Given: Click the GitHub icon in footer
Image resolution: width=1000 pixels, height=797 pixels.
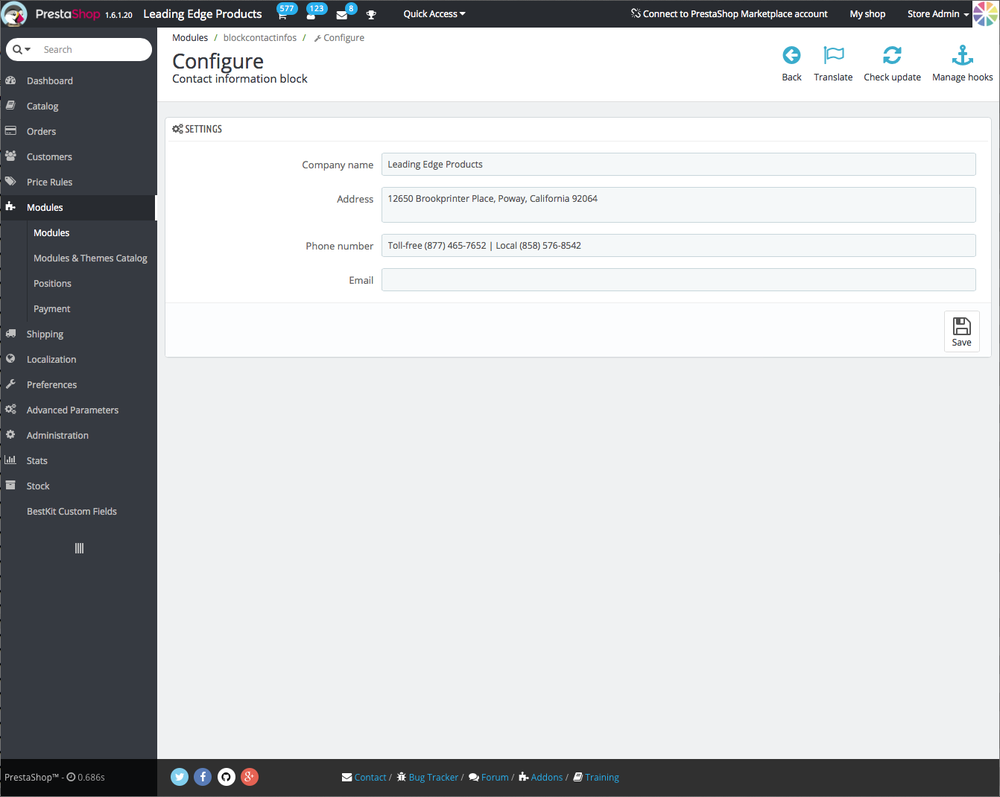Looking at the screenshot, I should pos(226,776).
